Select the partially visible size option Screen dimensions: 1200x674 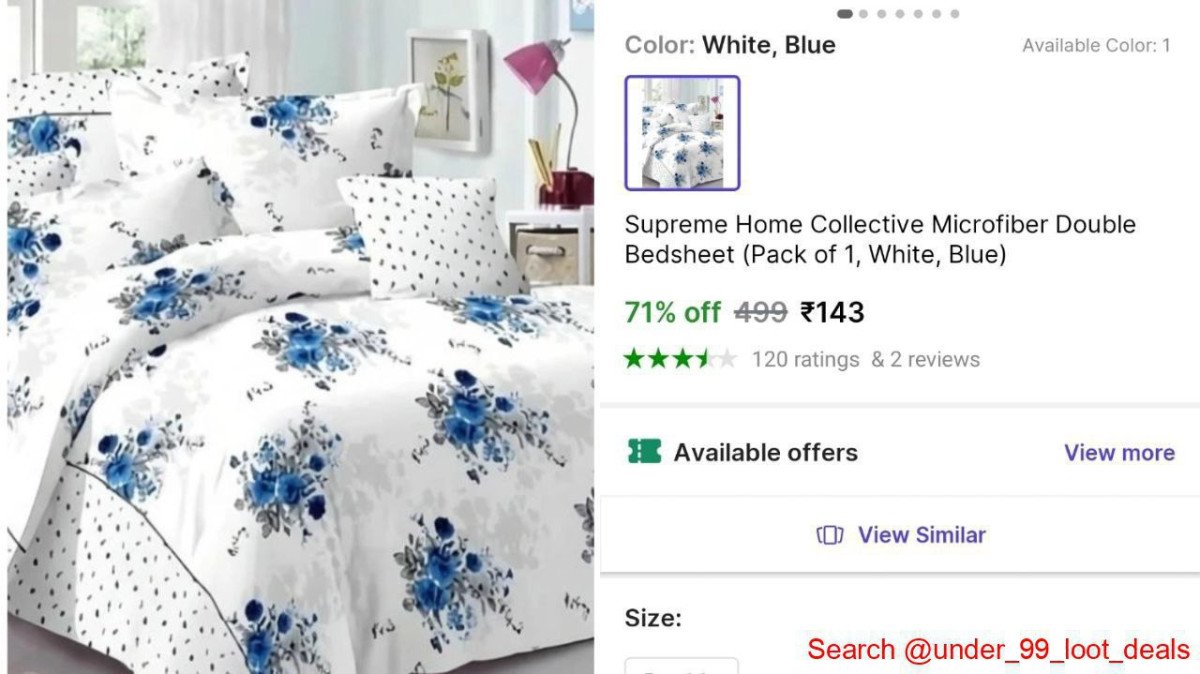pos(682,666)
